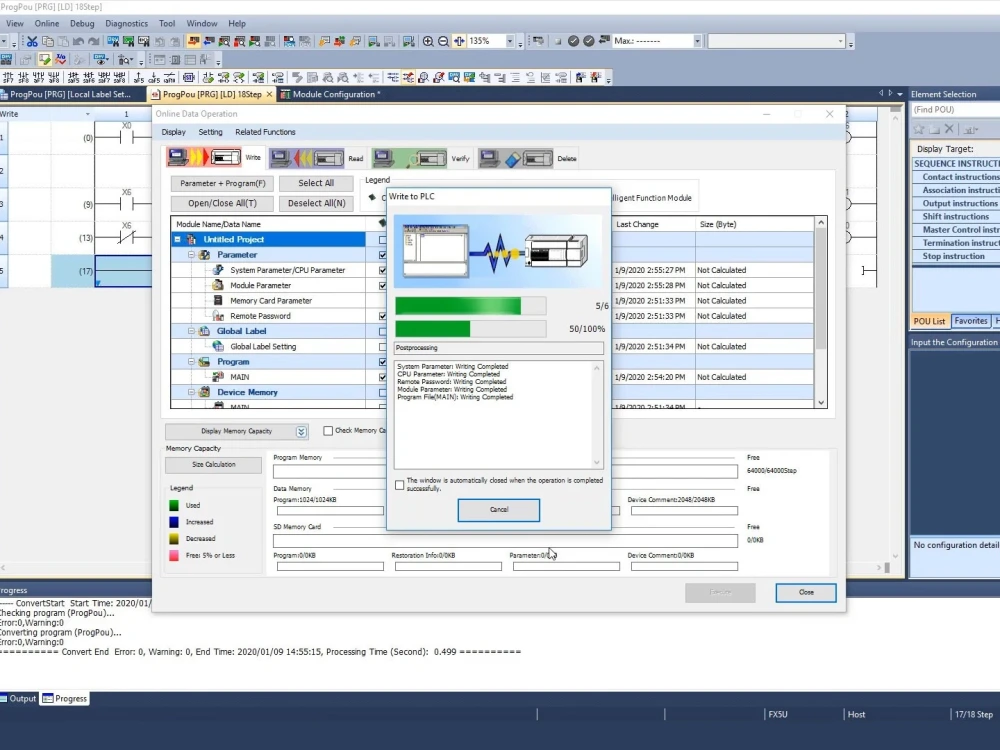
Task: Collapse the Global Label tree node
Action: pyautogui.click(x=191, y=331)
